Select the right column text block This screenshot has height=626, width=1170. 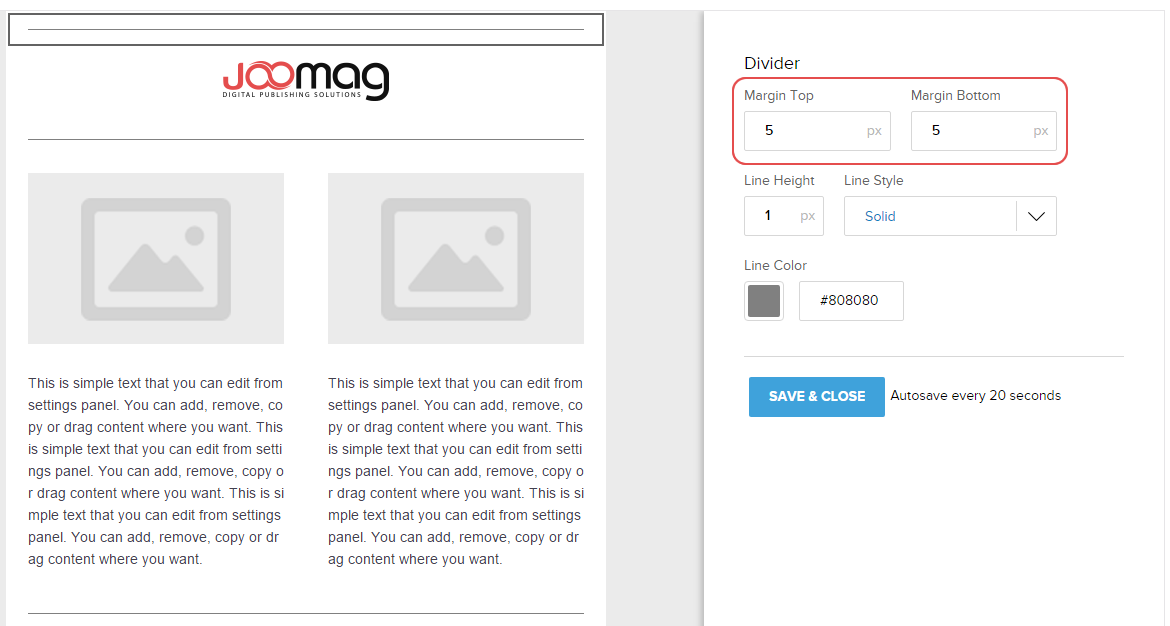click(x=456, y=471)
